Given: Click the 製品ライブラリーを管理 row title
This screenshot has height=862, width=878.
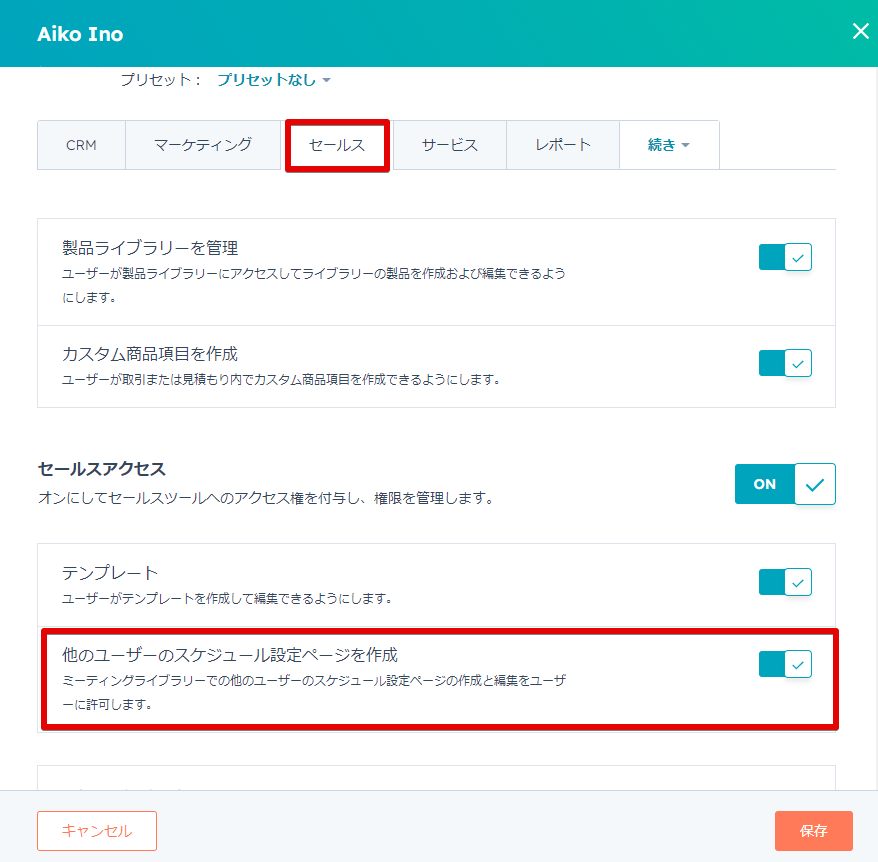Looking at the screenshot, I should coord(150,248).
